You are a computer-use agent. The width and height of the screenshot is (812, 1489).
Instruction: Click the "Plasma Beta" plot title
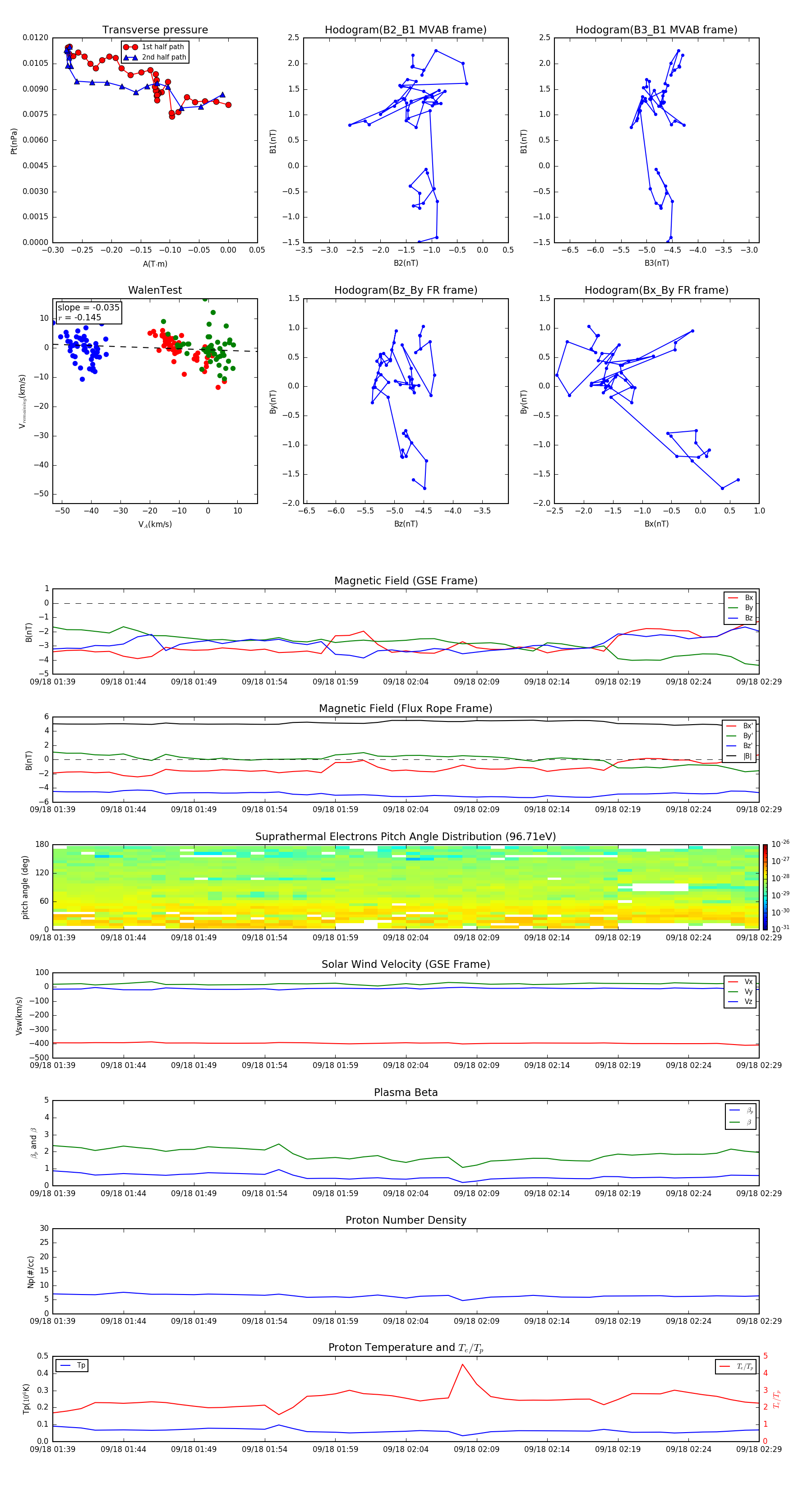[x=406, y=1092]
